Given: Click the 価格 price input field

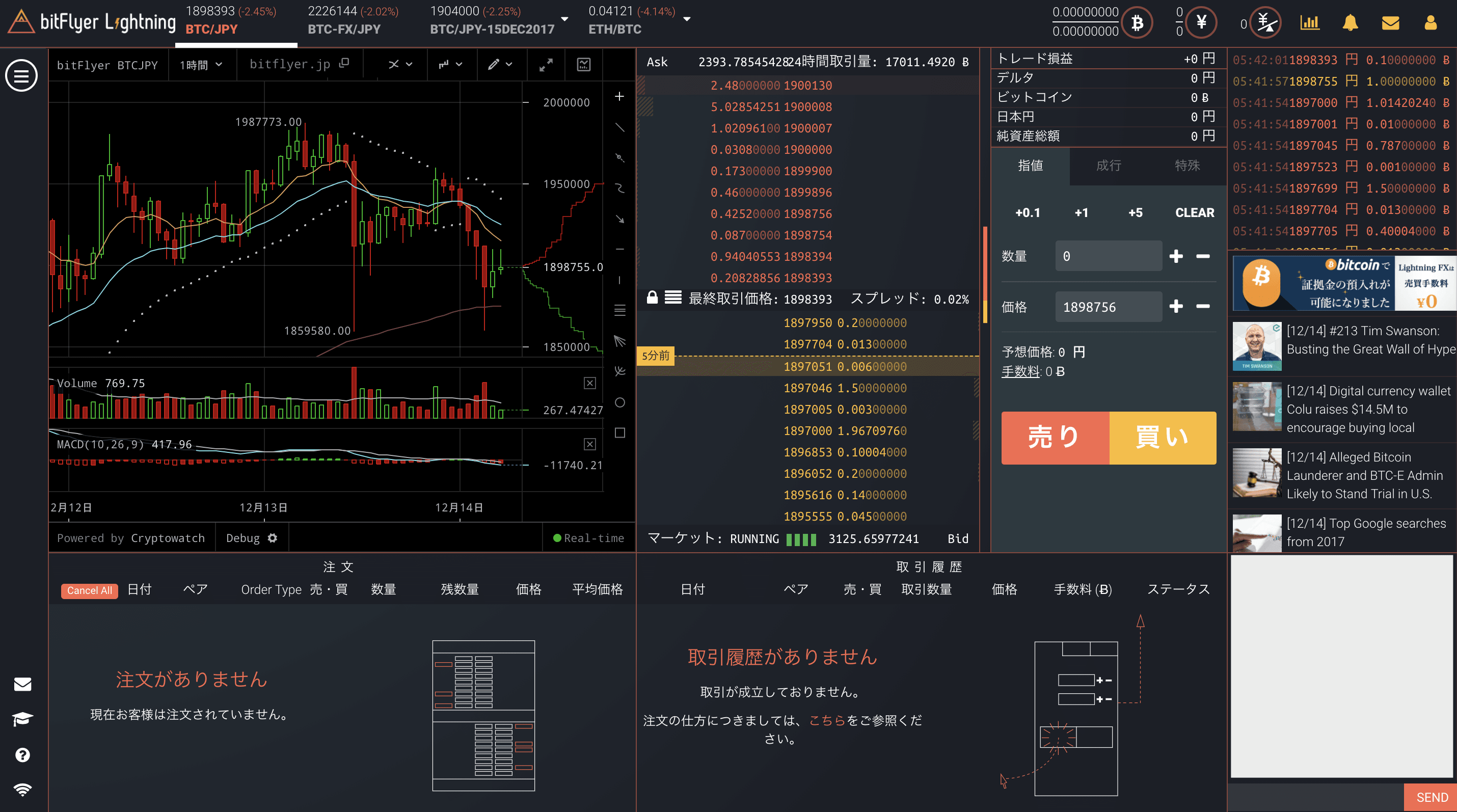Looking at the screenshot, I should pos(1108,307).
